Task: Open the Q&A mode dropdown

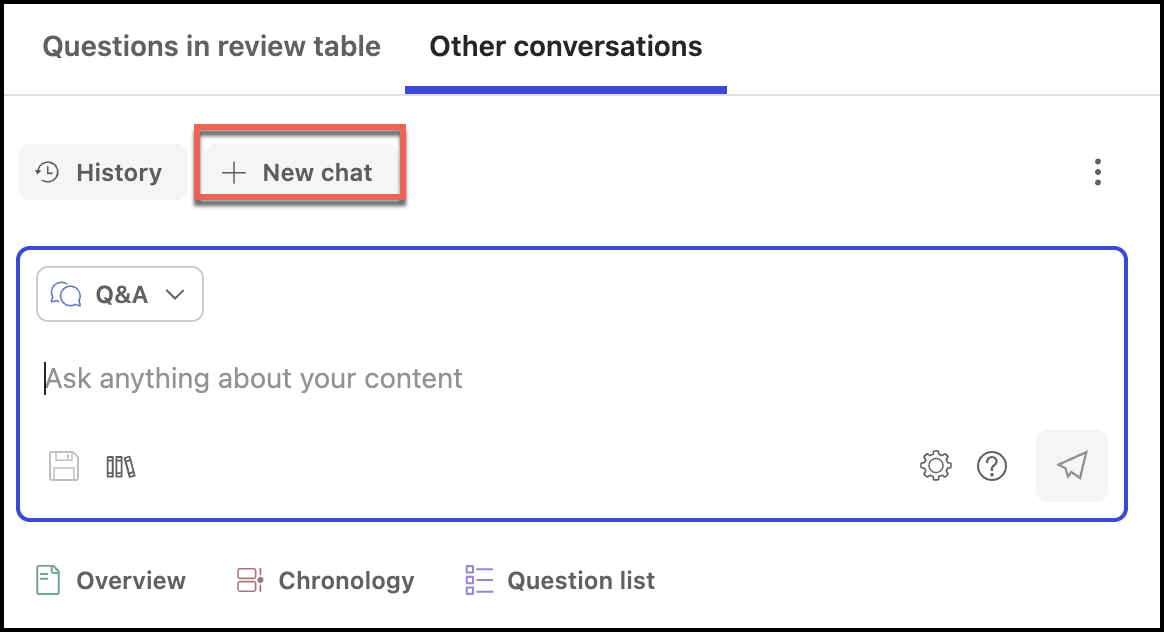Action: pyautogui.click(x=120, y=294)
